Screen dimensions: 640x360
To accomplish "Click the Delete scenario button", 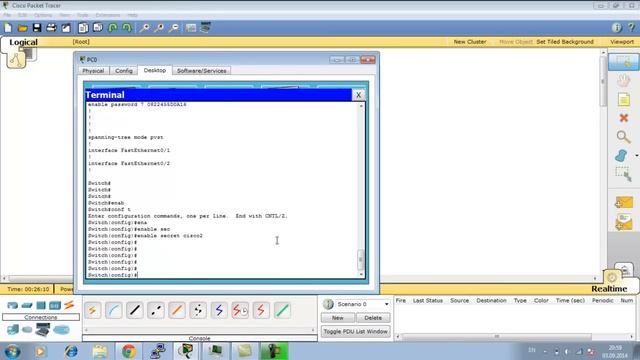I will (373, 318).
